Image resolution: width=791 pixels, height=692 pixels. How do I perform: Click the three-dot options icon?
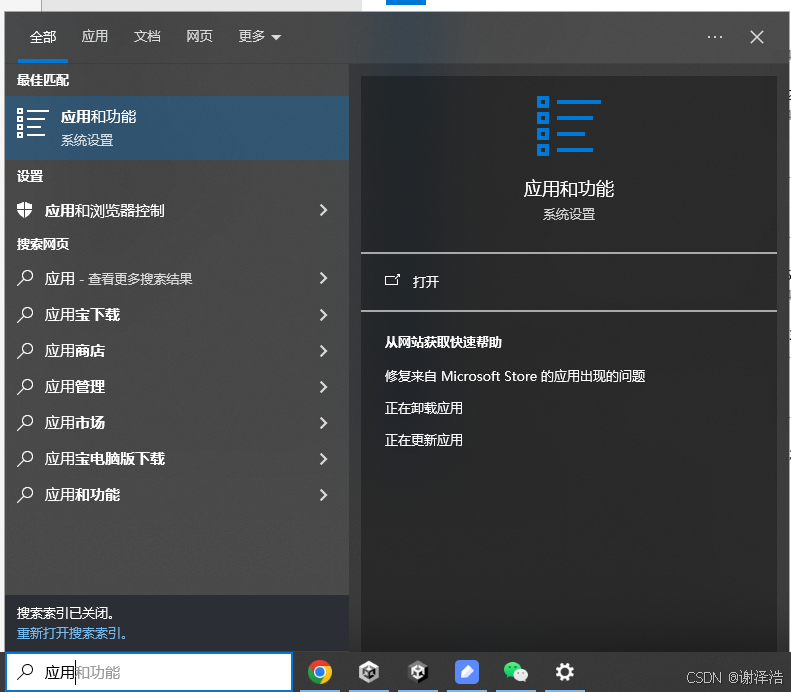715,37
